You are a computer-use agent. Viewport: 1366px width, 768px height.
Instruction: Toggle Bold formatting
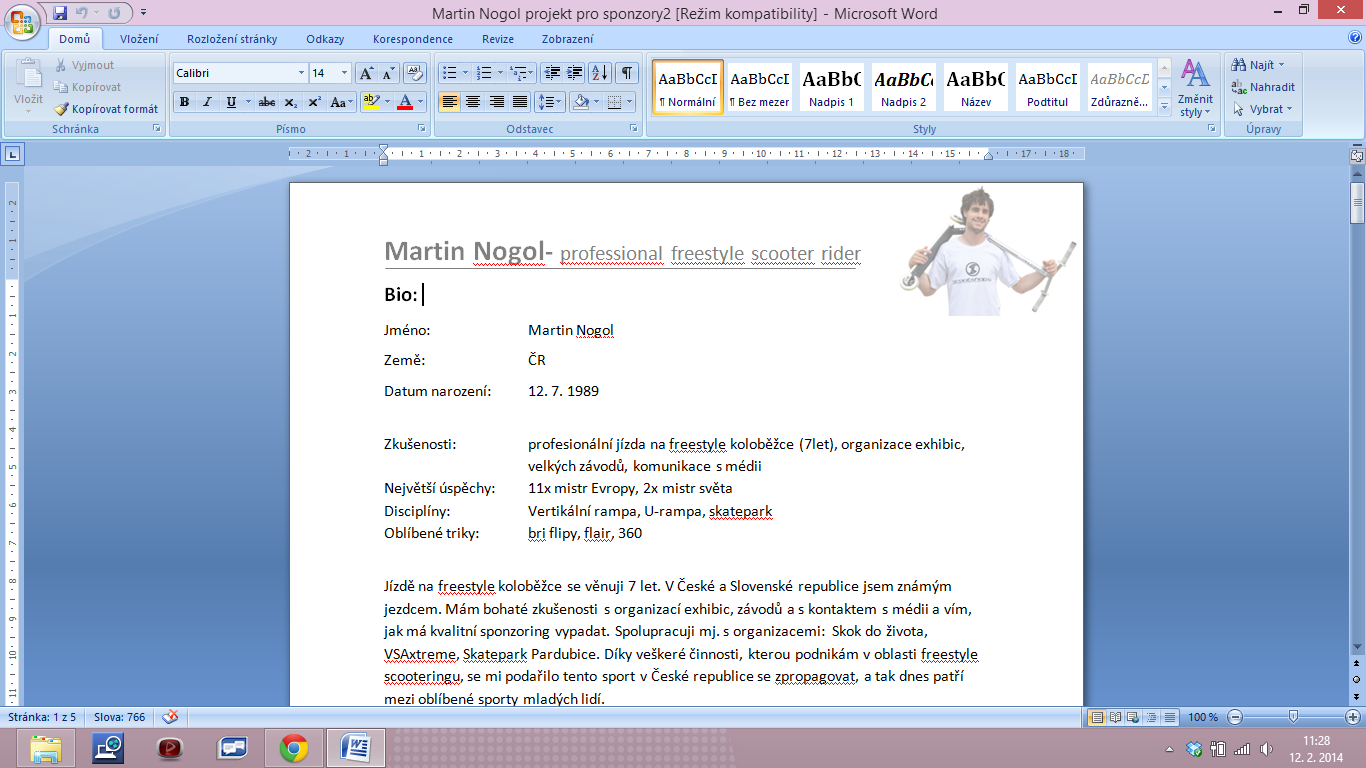tap(184, 102)
